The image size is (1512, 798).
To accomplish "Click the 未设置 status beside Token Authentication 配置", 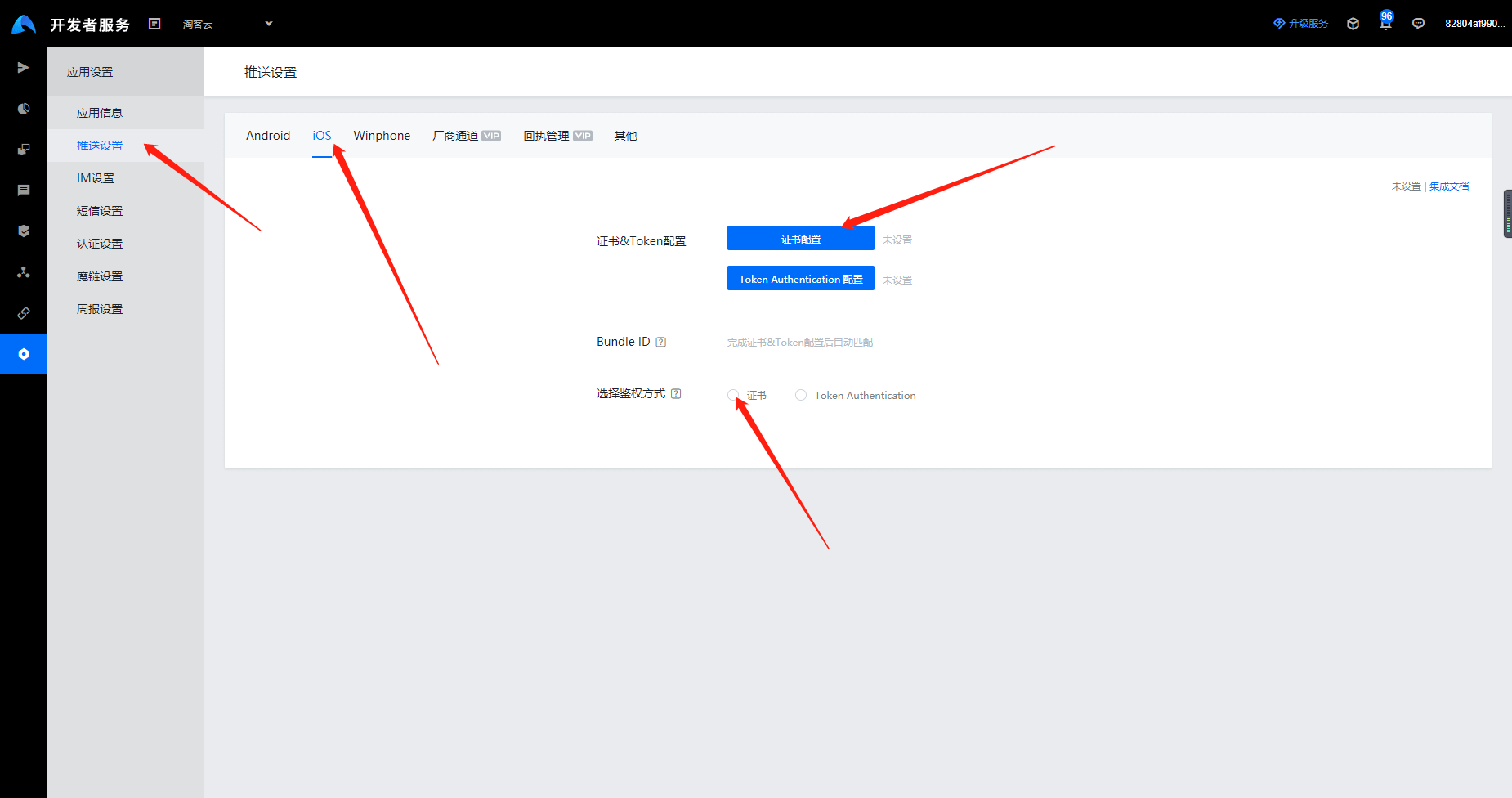I will (897, 280).
